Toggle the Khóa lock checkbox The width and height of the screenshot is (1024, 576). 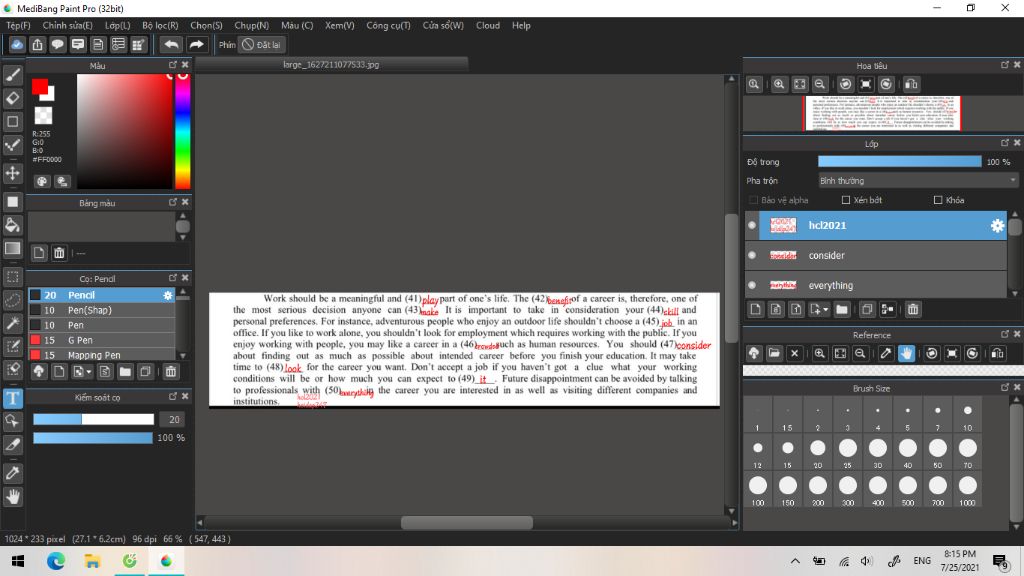(x=938, y=200)
